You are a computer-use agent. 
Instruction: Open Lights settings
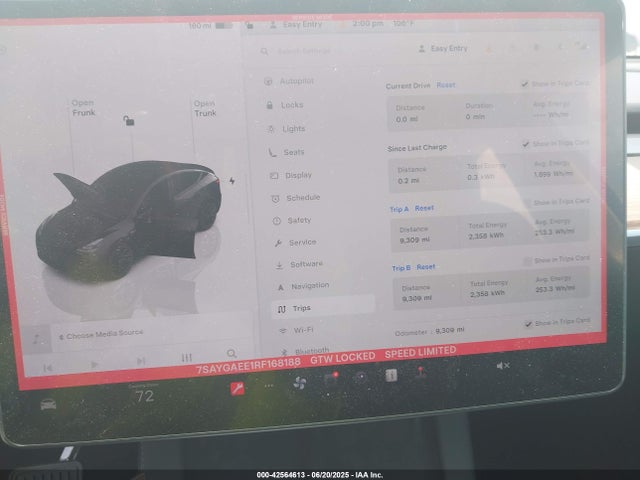coord(287,129)
